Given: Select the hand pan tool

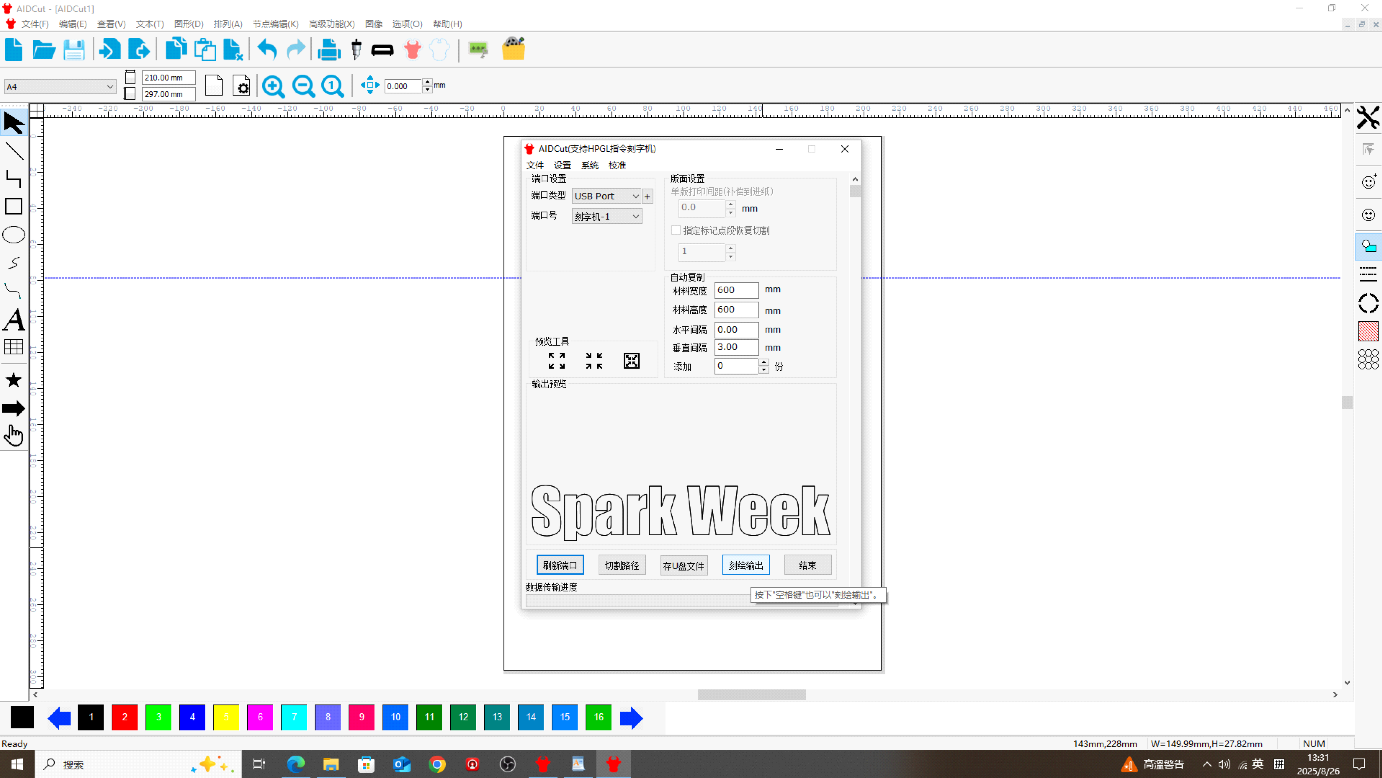Looking at the screenshot, I should pos(14,435).
